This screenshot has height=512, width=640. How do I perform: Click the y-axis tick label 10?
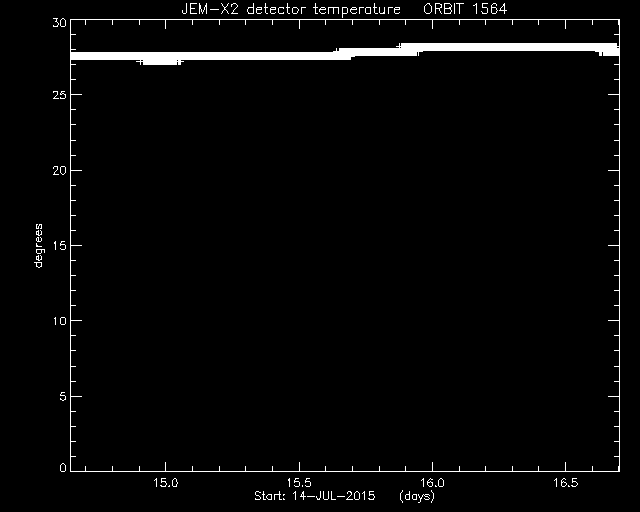pos(60,321)
